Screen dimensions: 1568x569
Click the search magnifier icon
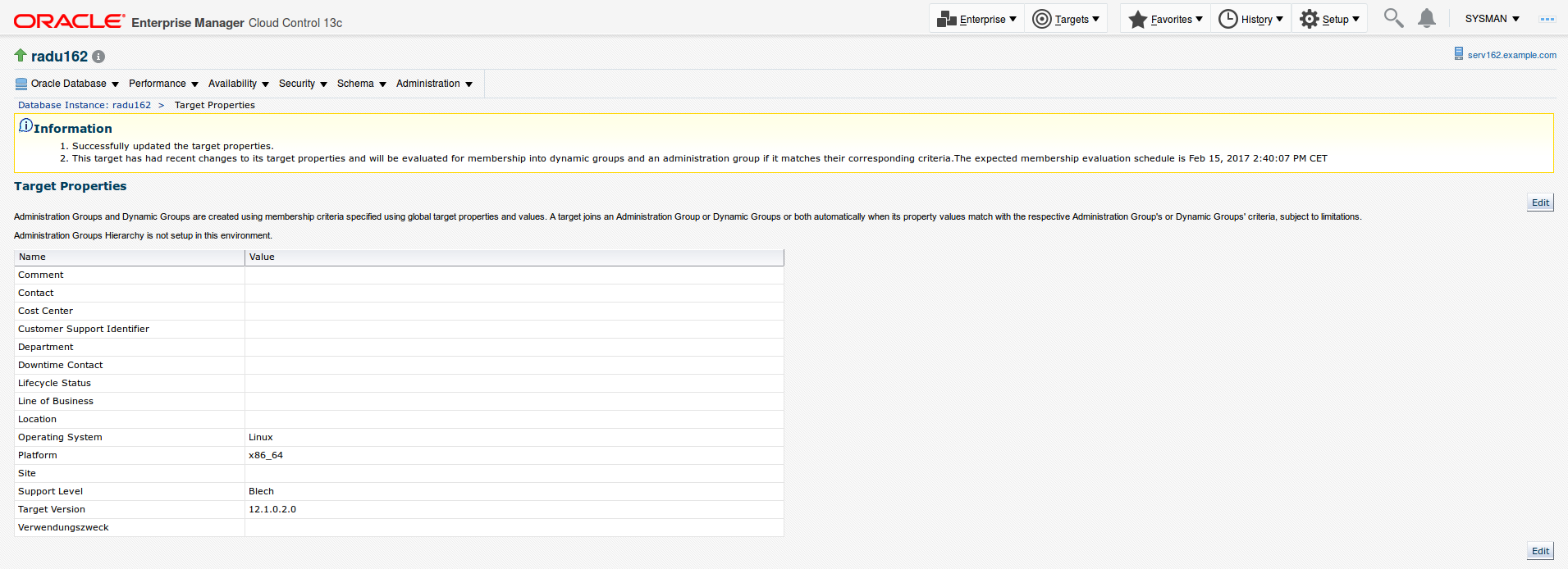(1393, 18)
